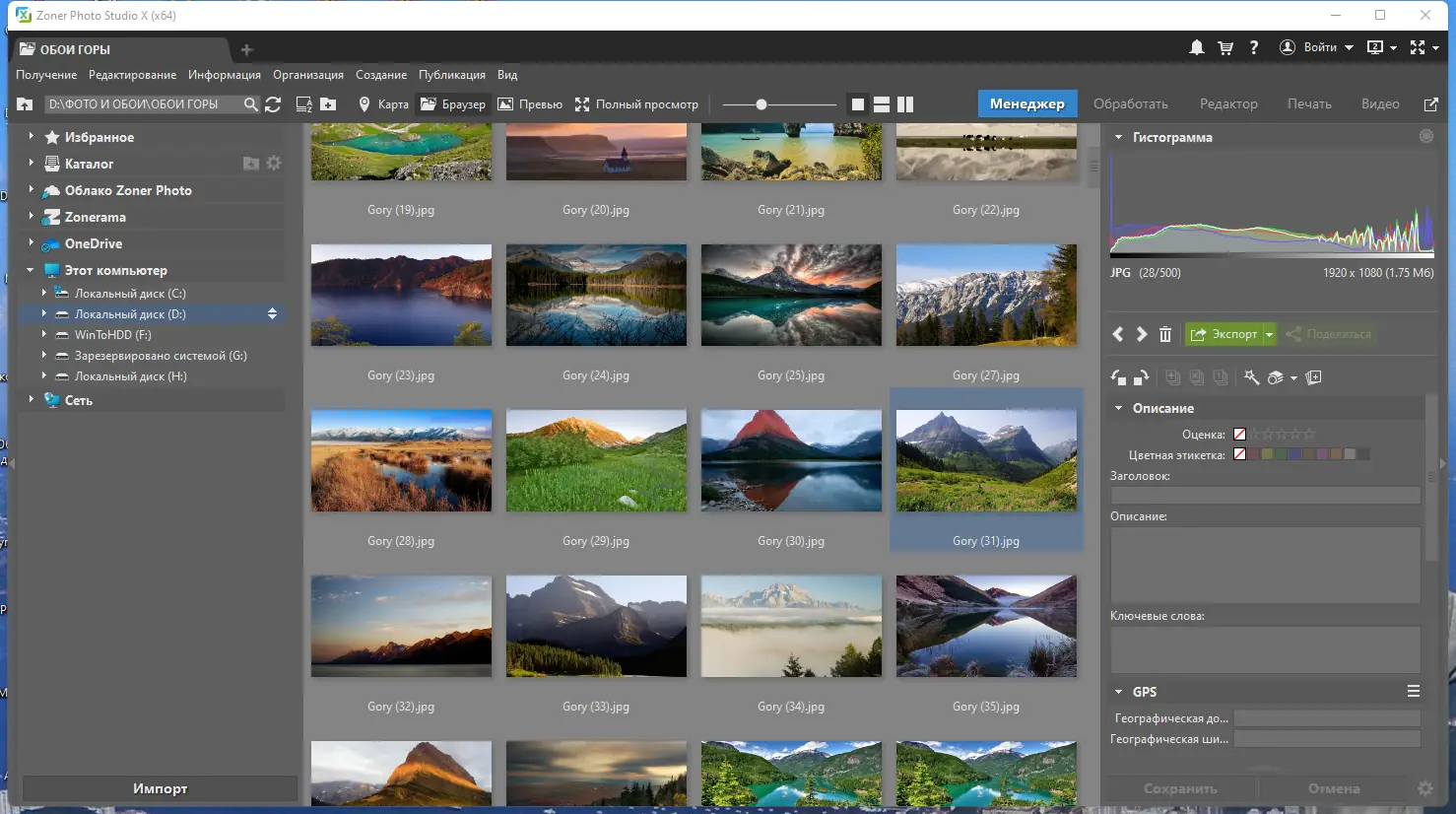Toggle the Превью preview mode
This screenshot has height=814, width=1456.
click(530, 104)
